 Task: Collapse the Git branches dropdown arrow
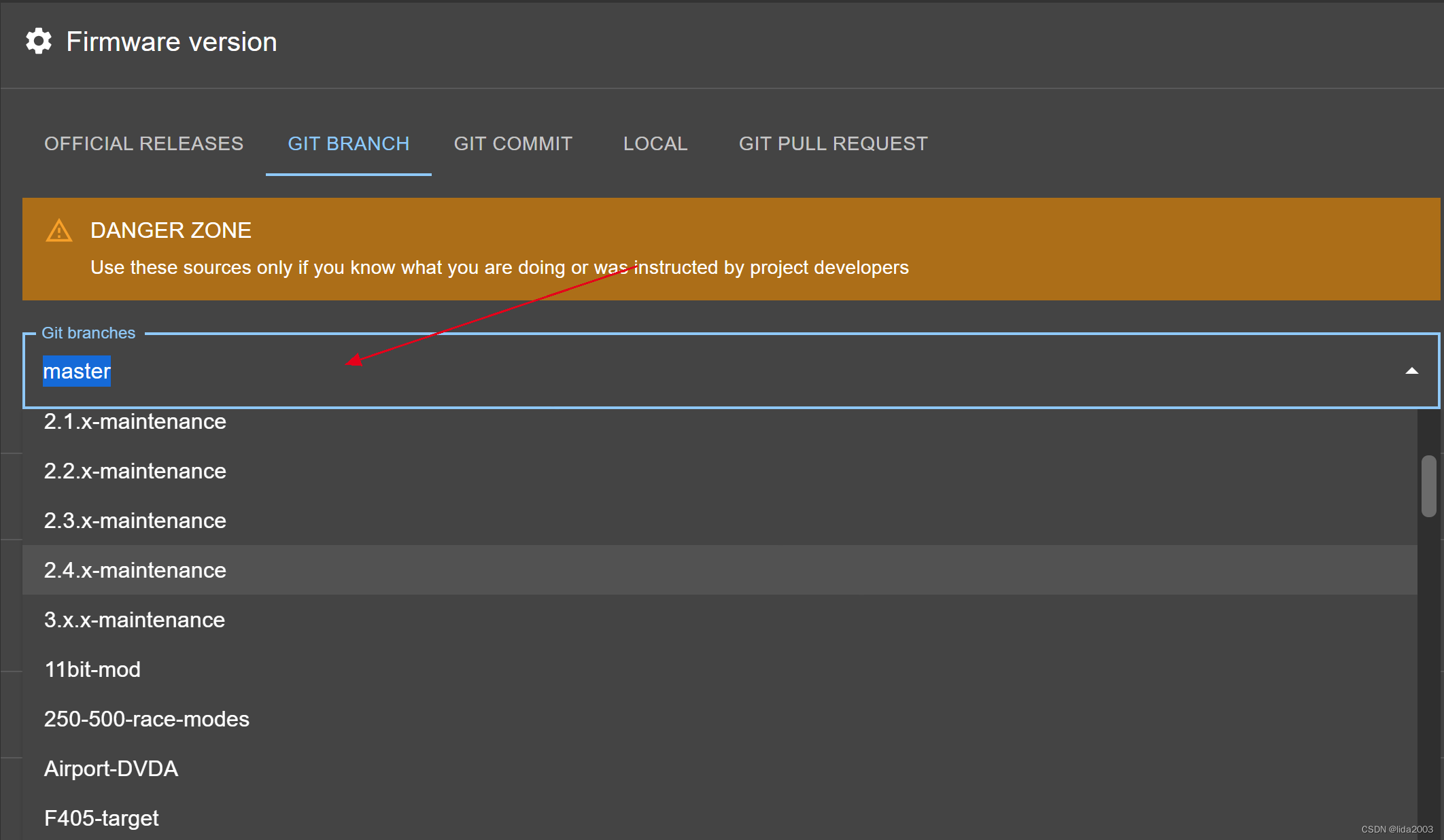pos(1411,371)
